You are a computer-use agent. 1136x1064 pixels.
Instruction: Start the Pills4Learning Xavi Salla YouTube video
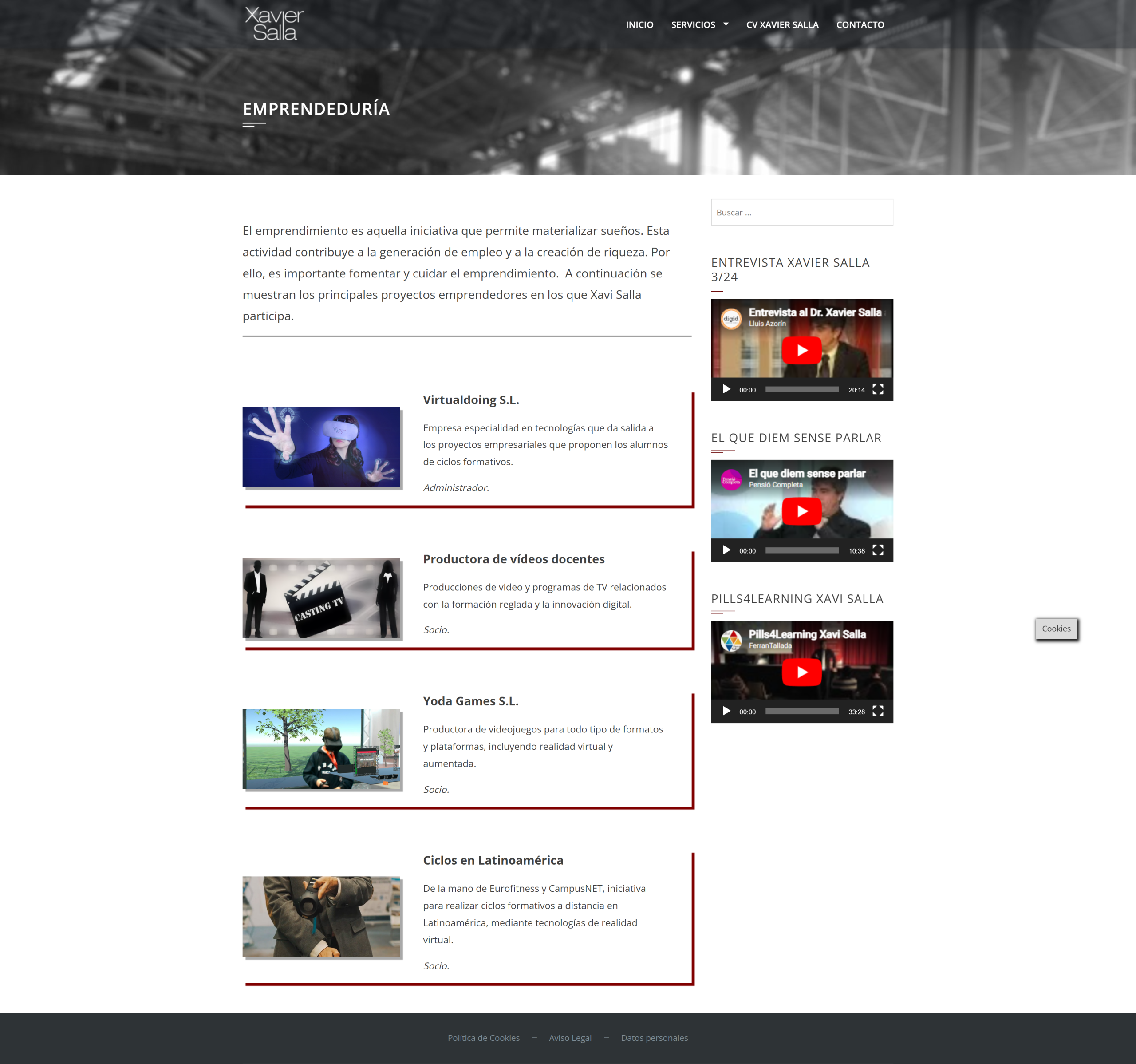click(802, 672)
